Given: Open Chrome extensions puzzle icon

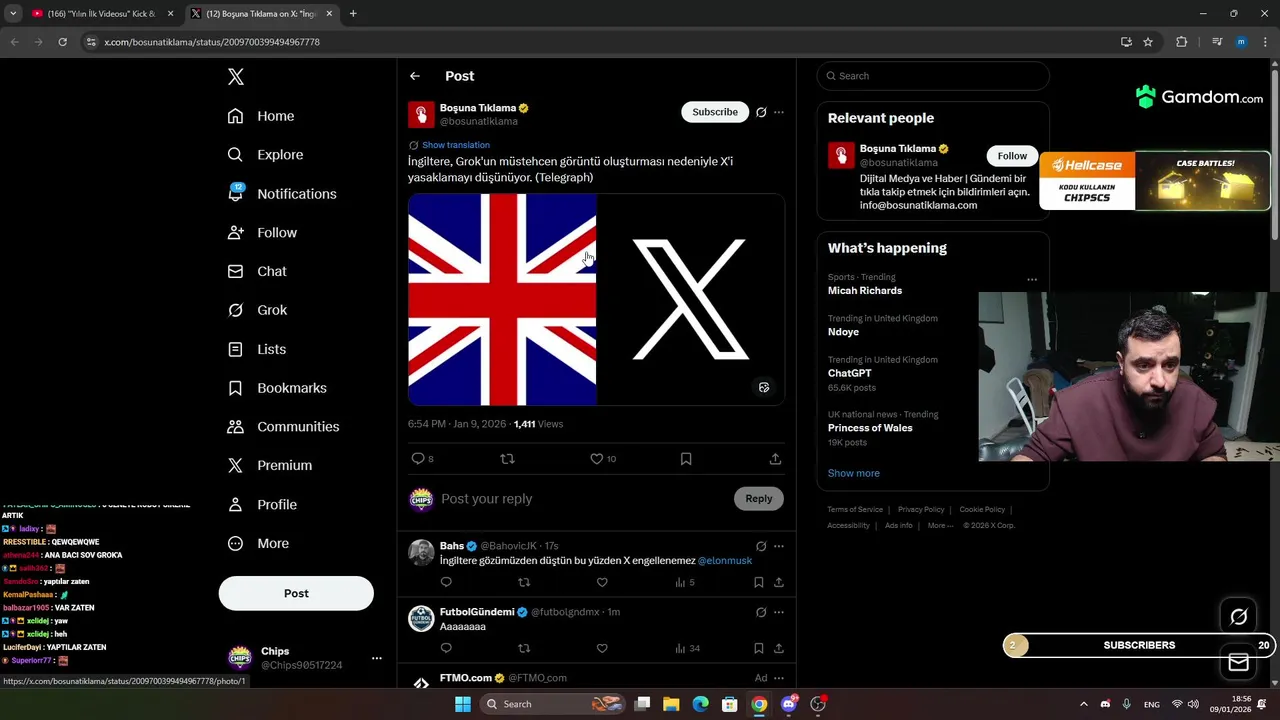Looking at the screenshot, I should [1181, 42].
